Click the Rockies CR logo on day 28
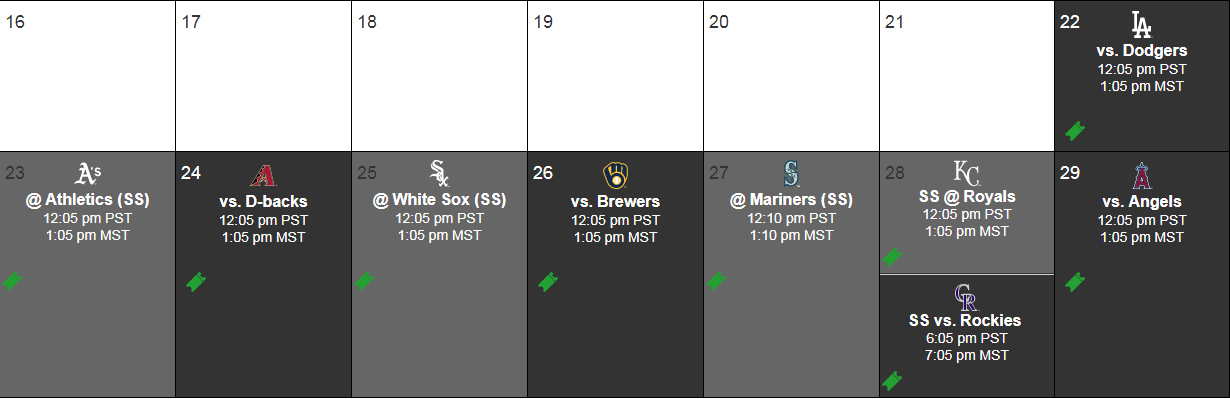The height and width of the screenshot is (399, 1230). tap(966, 297)
